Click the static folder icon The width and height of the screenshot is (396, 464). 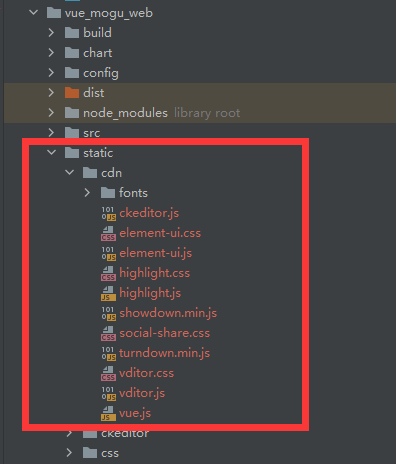tap(72, 153)
